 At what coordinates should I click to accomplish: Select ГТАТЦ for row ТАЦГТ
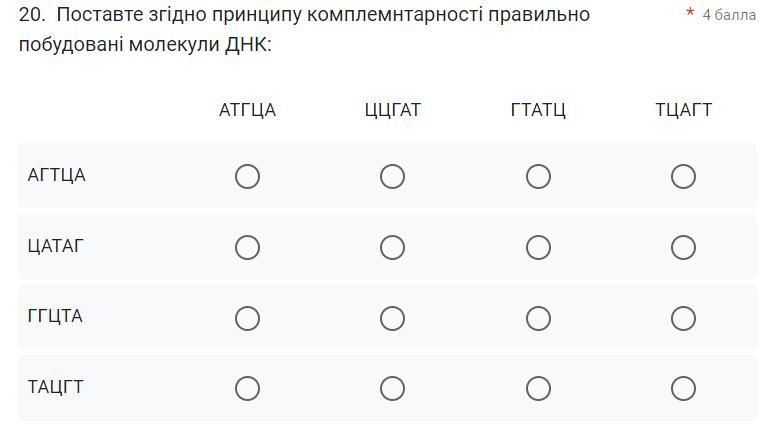[x=538, y=388]
